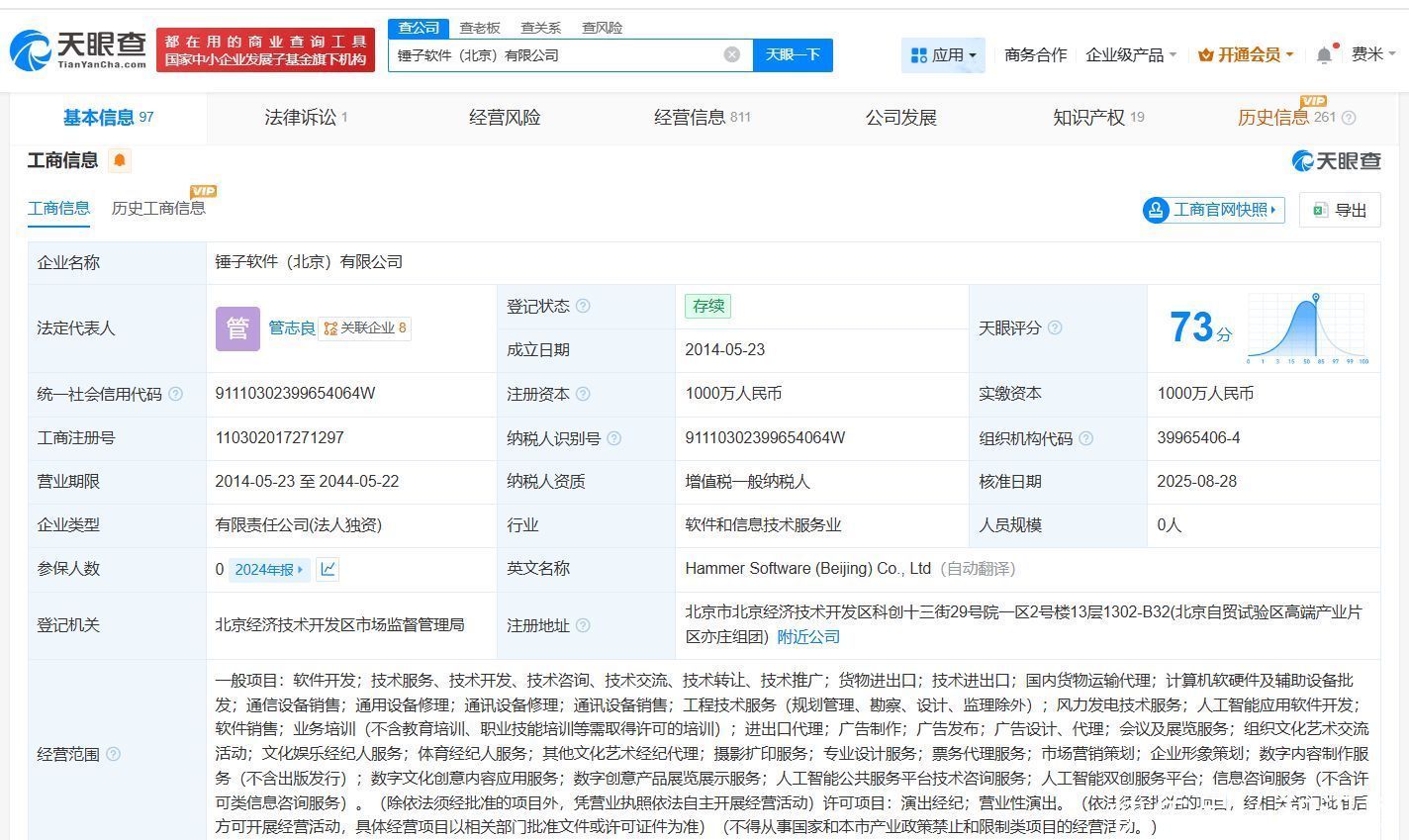The image size is (1409, 840).
Task: Click the company name search input field
Action: pyautogui.click(x=554, y=55)
